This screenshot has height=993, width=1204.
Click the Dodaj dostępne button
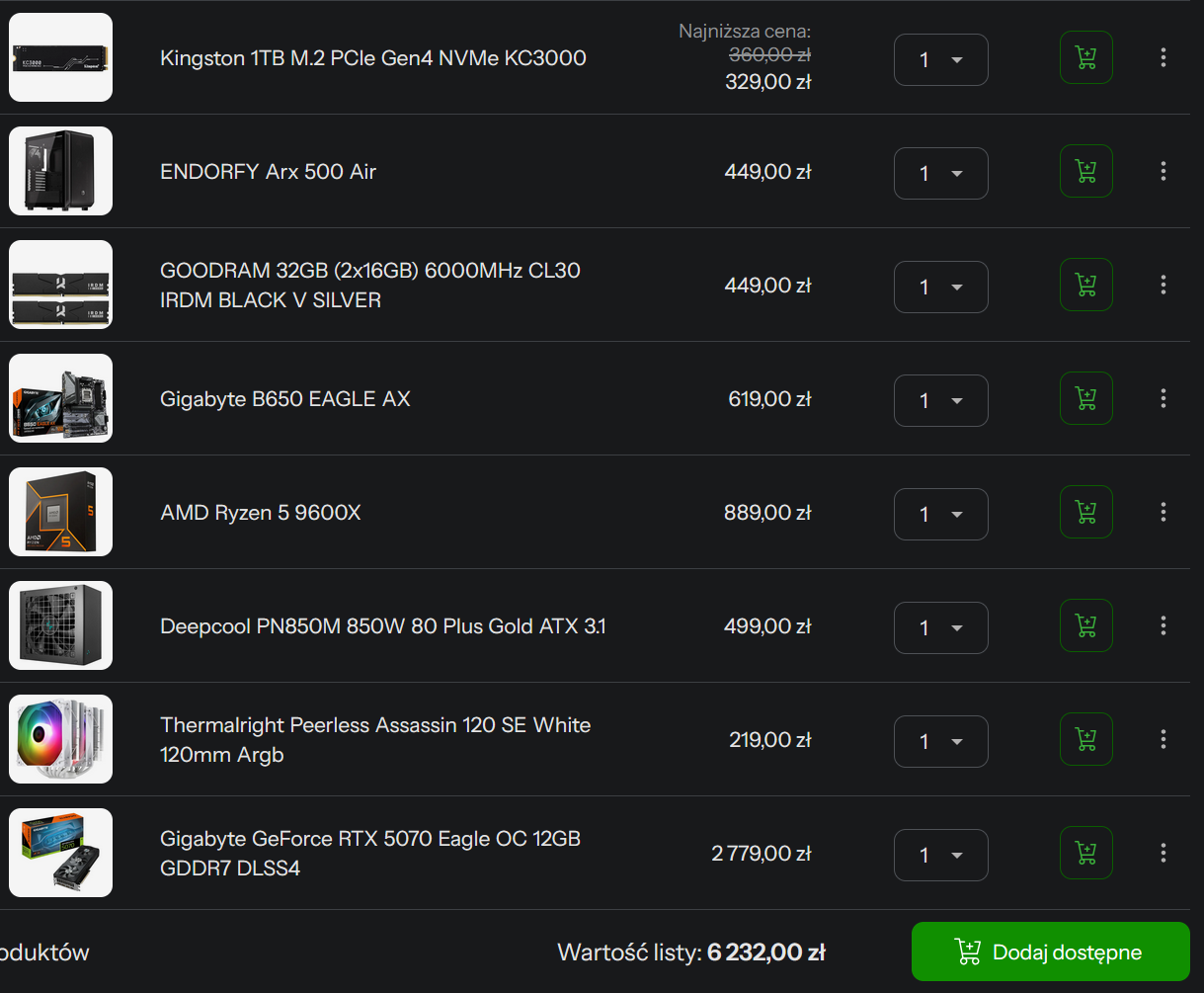pyautogui.click(x=1051, y=952)
